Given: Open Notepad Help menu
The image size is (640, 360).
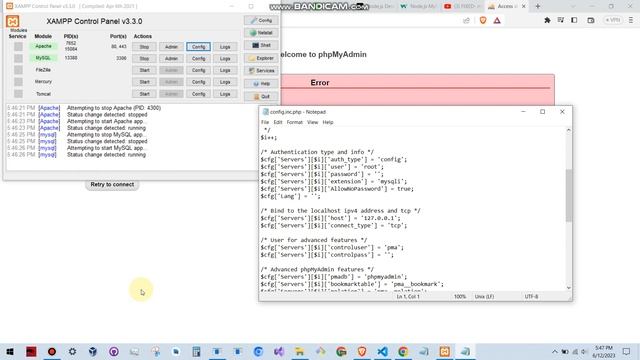Looking at the screenshot, I should (x=328, y=122).
